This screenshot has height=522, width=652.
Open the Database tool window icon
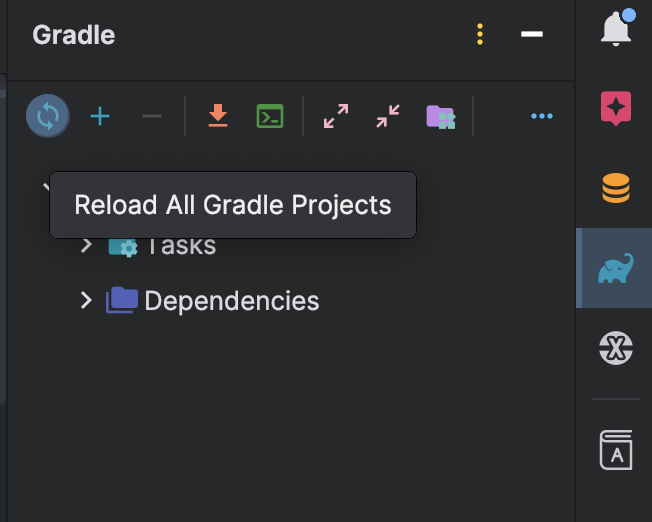click(616, 188)
